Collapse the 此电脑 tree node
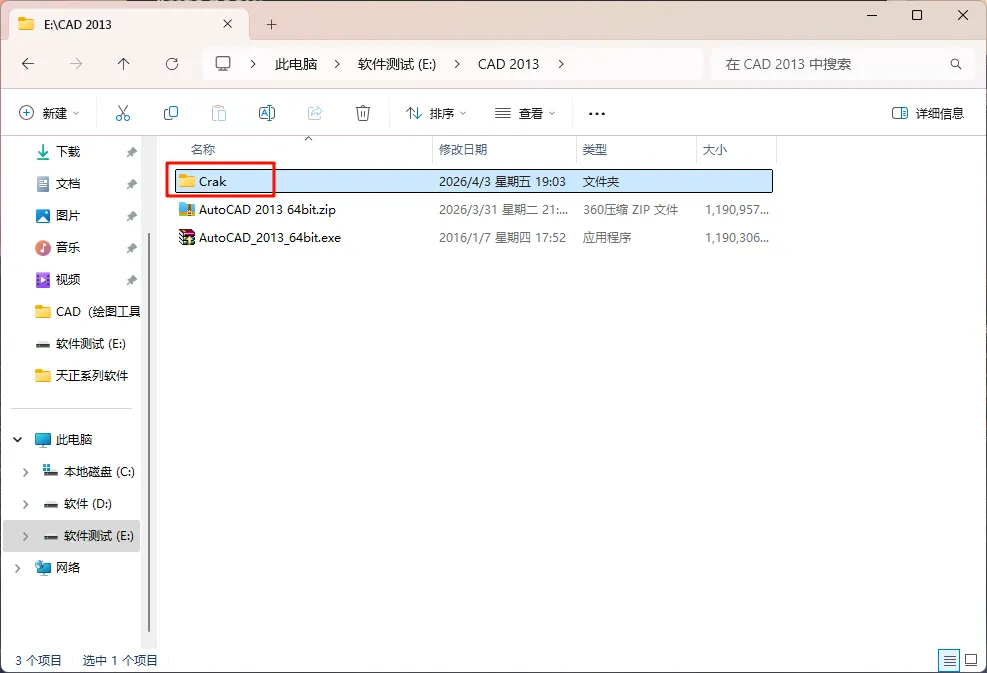This screenshot has height=673, width=987. pos(18,439)
